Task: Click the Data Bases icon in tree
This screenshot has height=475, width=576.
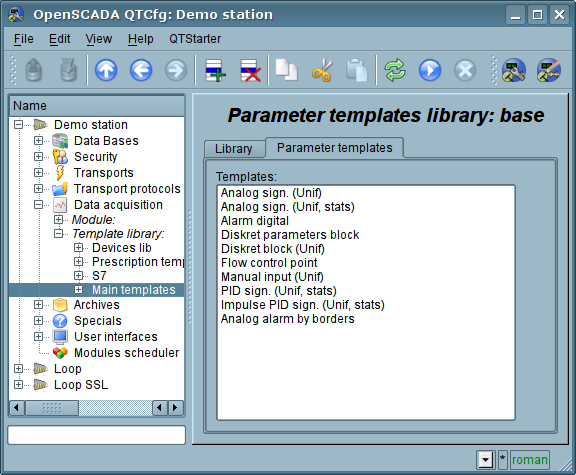Action: pyautogui.click(x=60, y=141)
